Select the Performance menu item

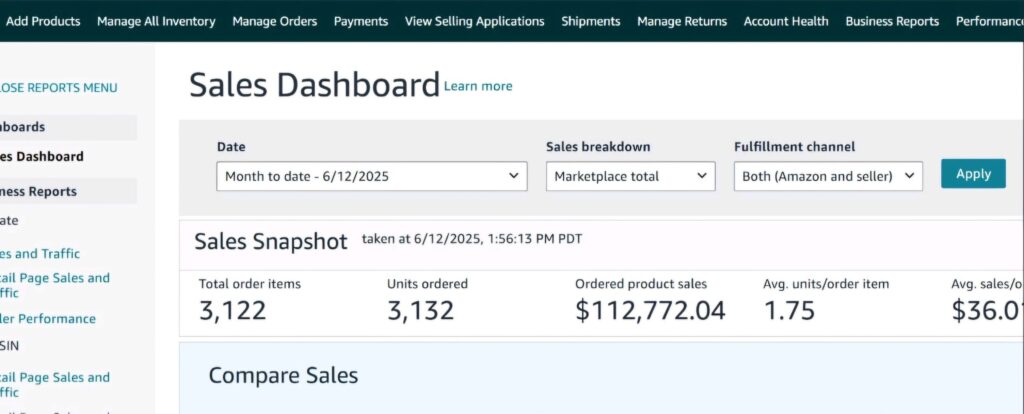tap(989, 21)
